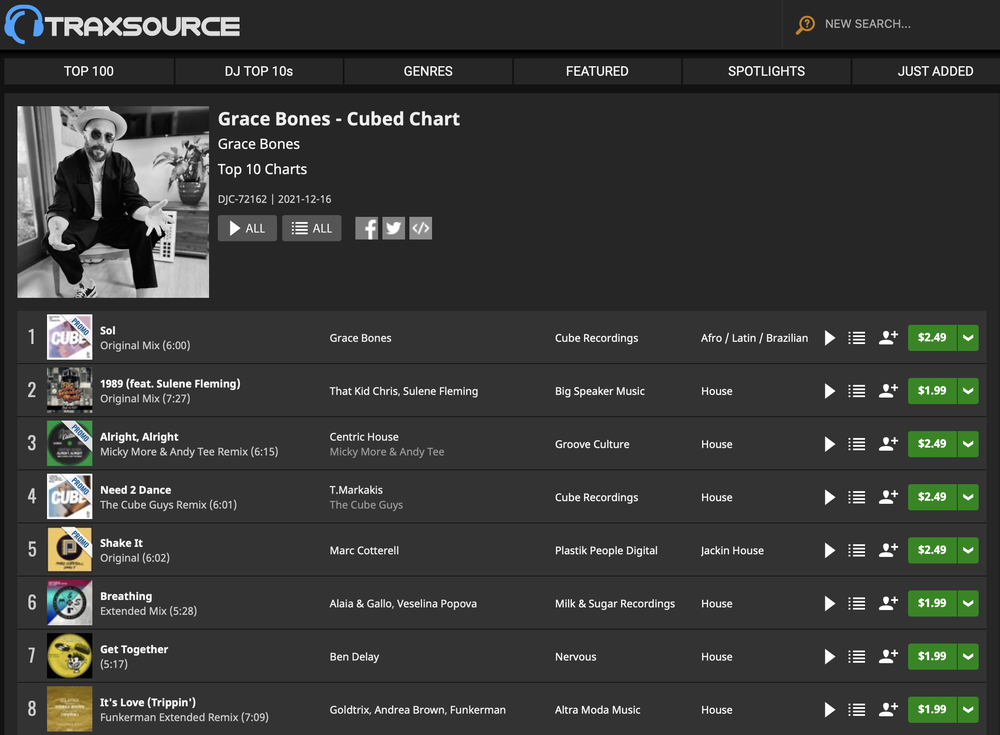Image resolution: width=1000 pixels, height=735 pixels.
Task: Play 1989 (feat. Sulene Fleming)
Action: click(830, 390)
